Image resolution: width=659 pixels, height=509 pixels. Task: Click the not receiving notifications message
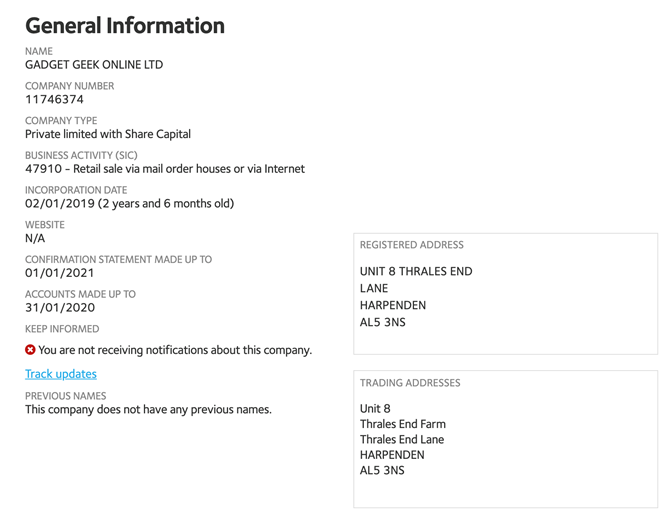(x=175, y=350)
